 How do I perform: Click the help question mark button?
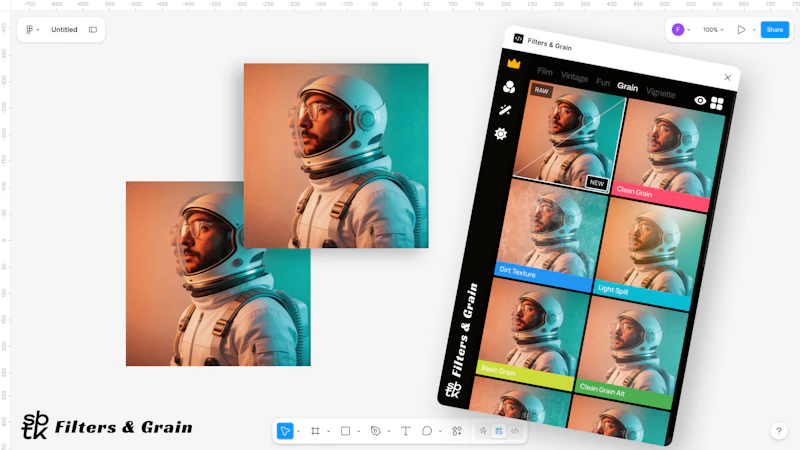[779, 431]
